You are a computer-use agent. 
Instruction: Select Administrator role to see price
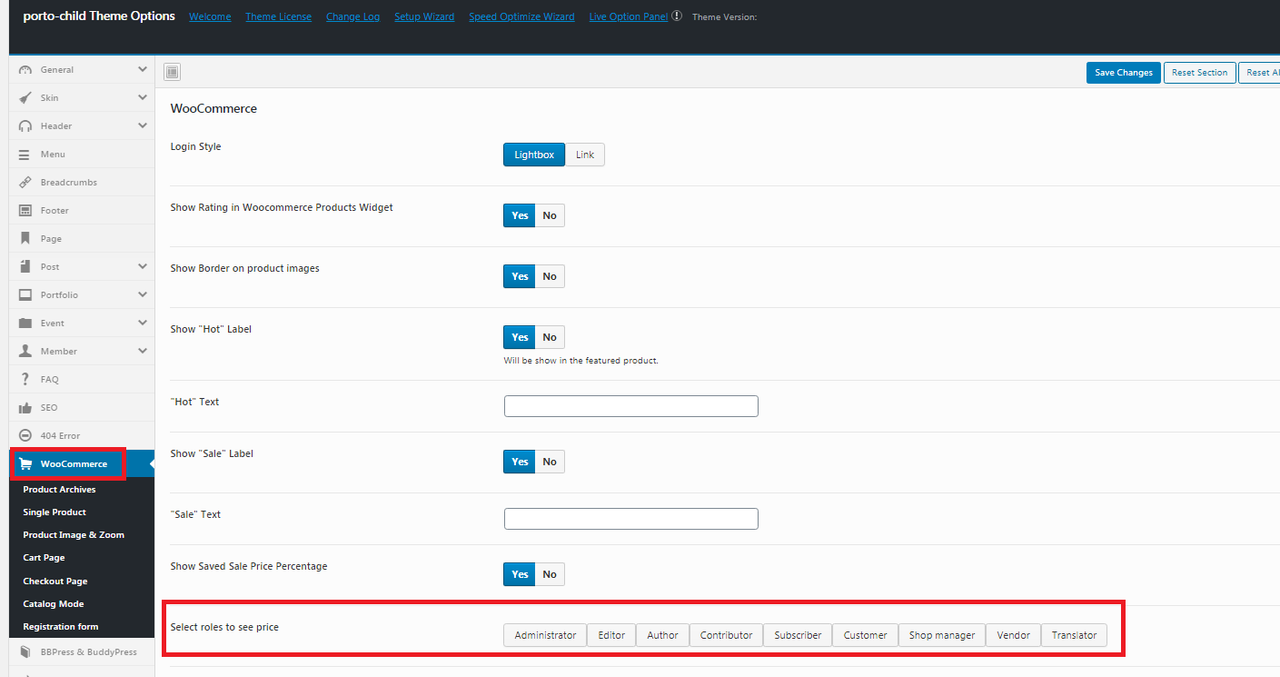[x=545, y=635]
